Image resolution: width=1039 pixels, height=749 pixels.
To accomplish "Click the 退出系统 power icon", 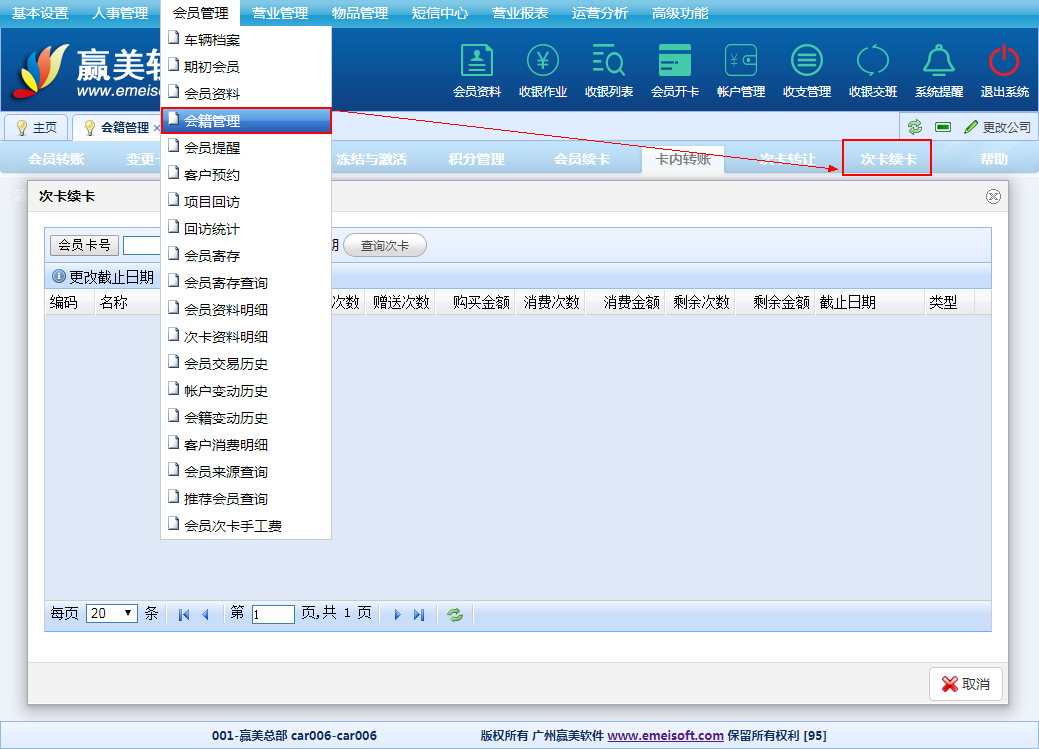I will (1004, 62).
